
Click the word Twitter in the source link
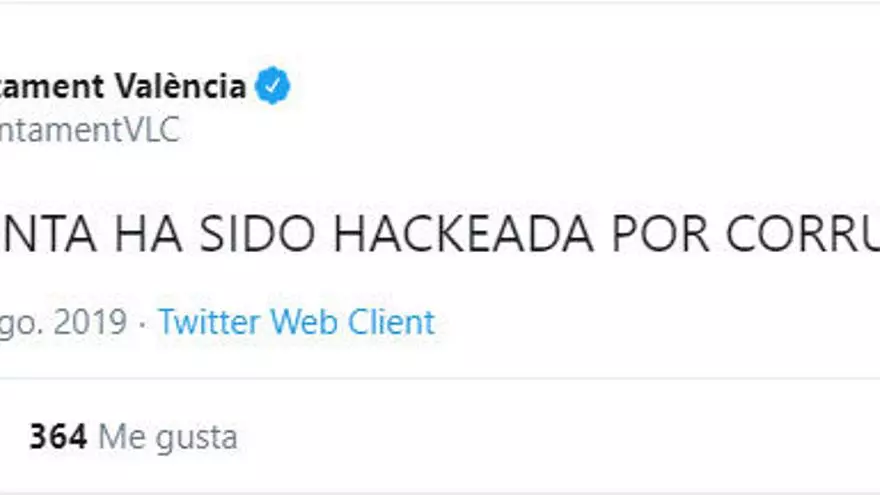coord(210,322)
